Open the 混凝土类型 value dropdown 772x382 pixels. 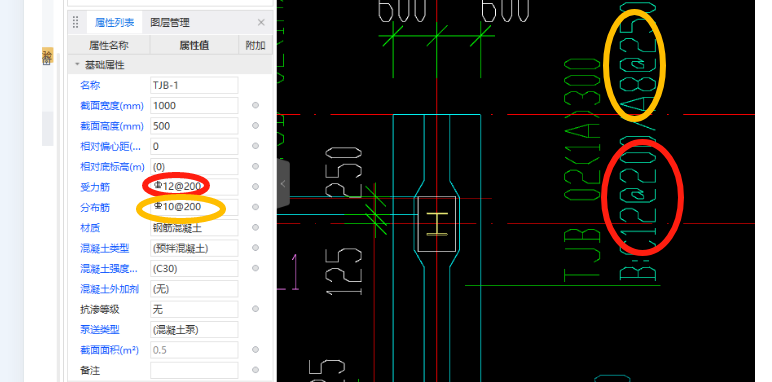point(194,248)
